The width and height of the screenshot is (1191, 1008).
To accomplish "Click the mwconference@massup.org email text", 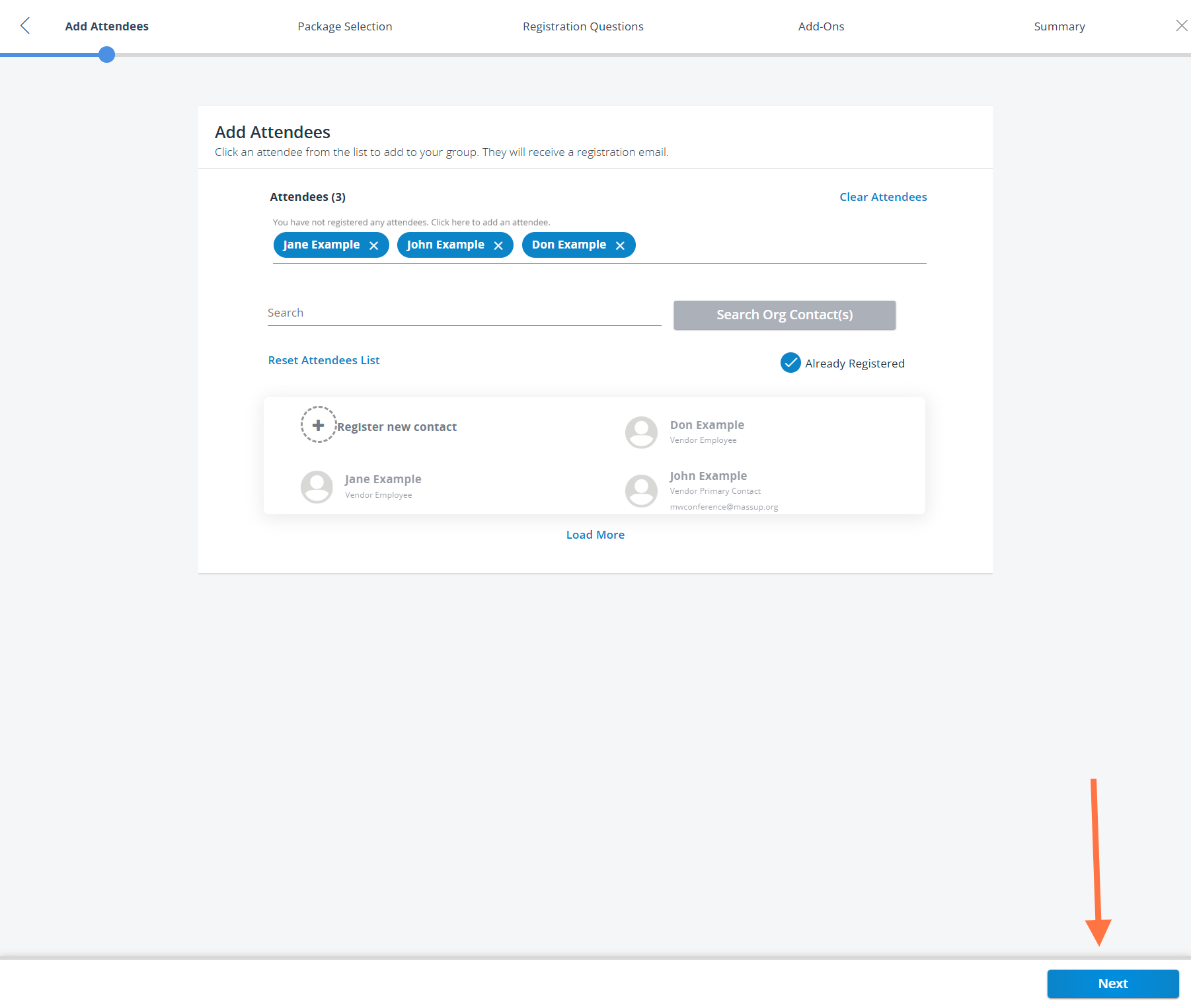I will point(724,507).
